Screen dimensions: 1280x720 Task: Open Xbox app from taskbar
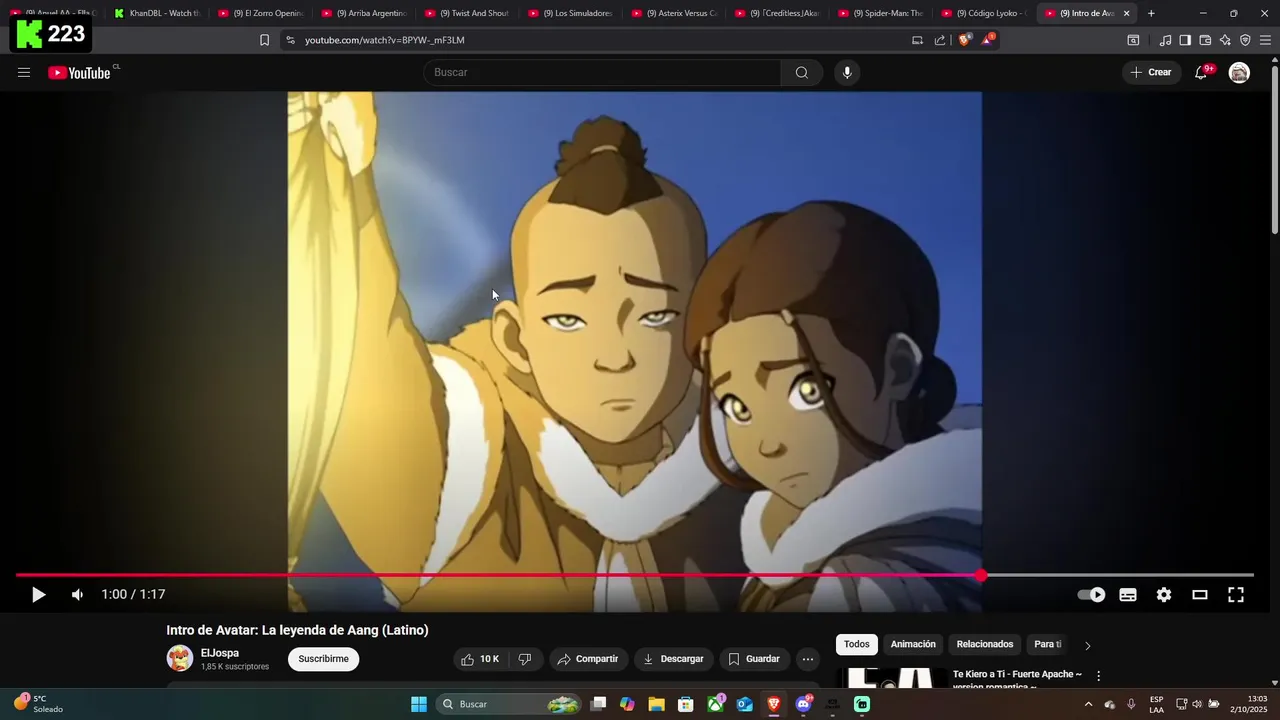(715, 704)
